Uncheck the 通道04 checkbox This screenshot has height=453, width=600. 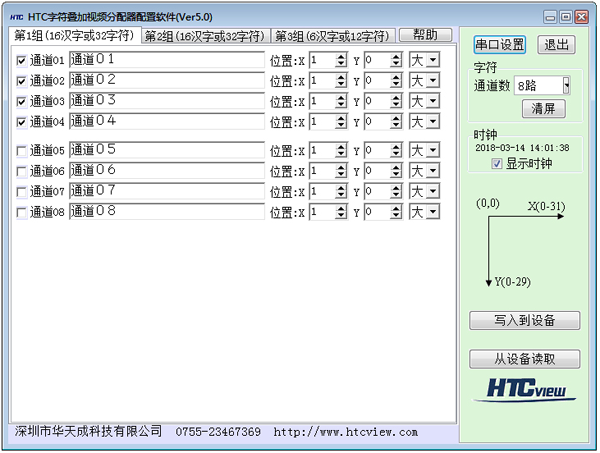pyautogui.click(x=21, y=122)
